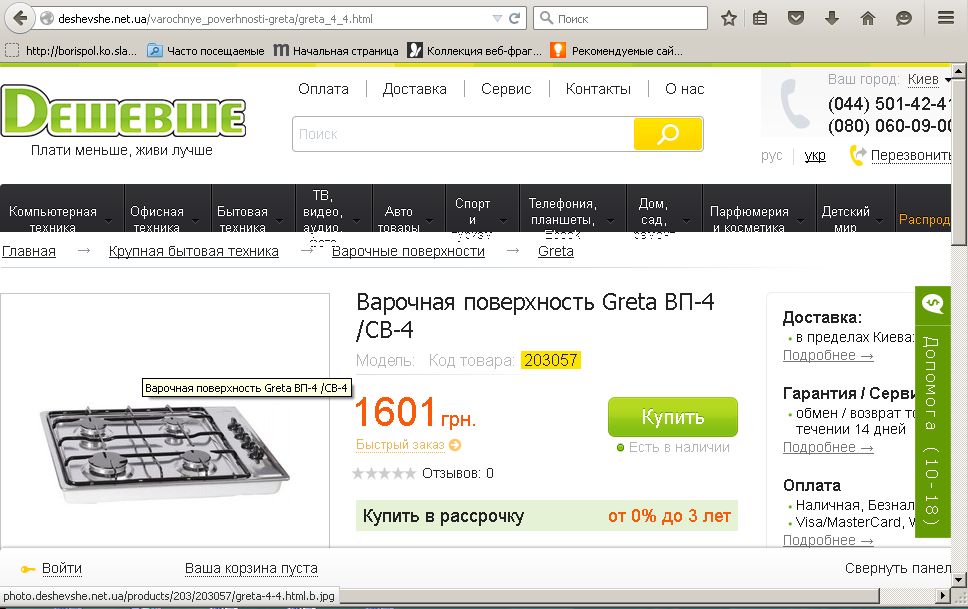Image resolution: width=968 pixels, height=609 pixels.
Task: Click Подробнее link under Гарантия / Сервис
Action: tap(828, 447)
